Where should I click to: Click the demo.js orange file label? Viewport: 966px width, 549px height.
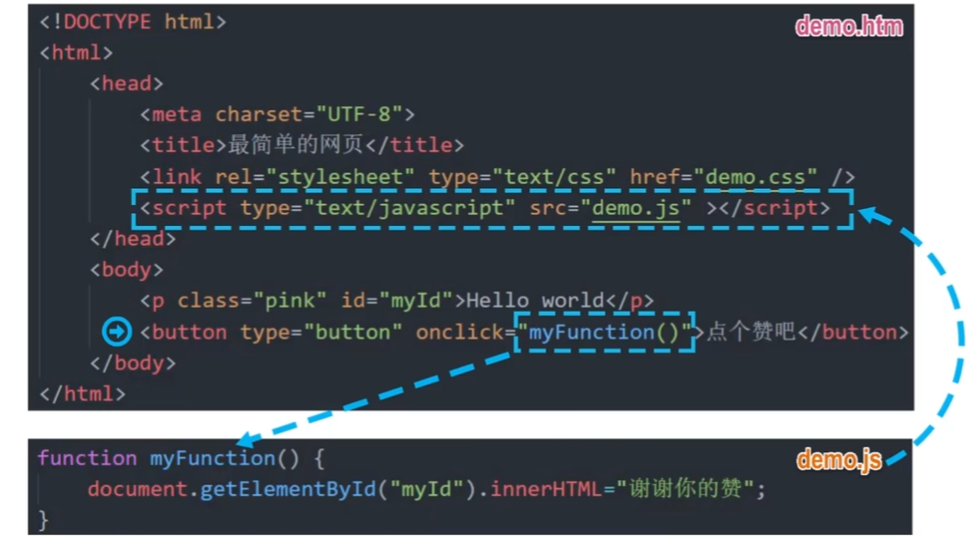tap(839, 460)
